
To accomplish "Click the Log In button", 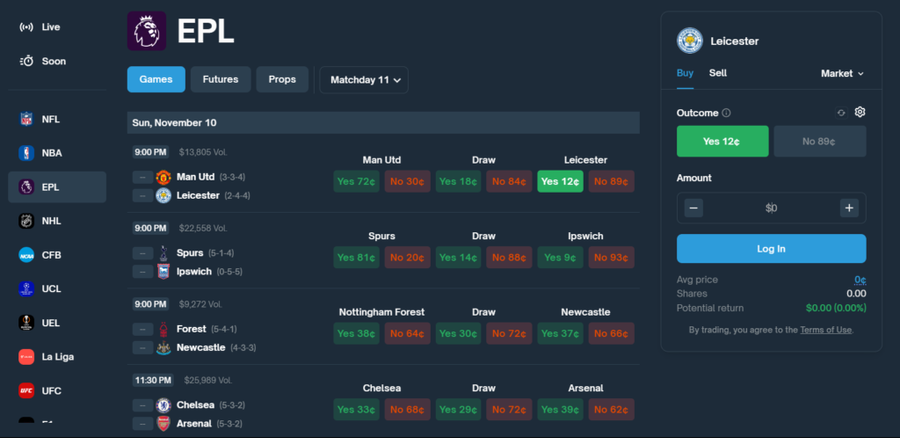I will (x=771, y=249).
